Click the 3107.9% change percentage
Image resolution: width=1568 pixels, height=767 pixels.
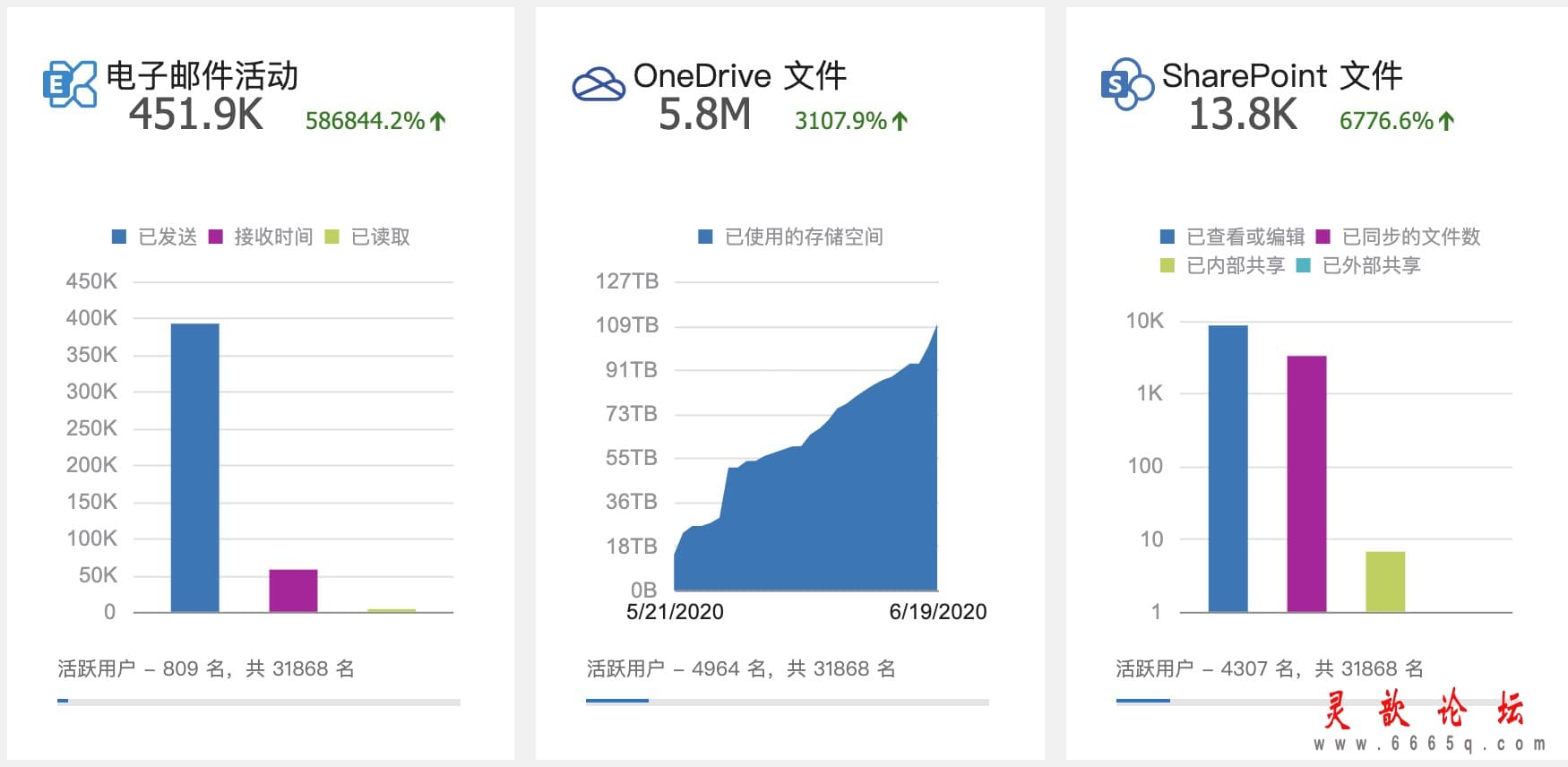(x=840, y=121)
